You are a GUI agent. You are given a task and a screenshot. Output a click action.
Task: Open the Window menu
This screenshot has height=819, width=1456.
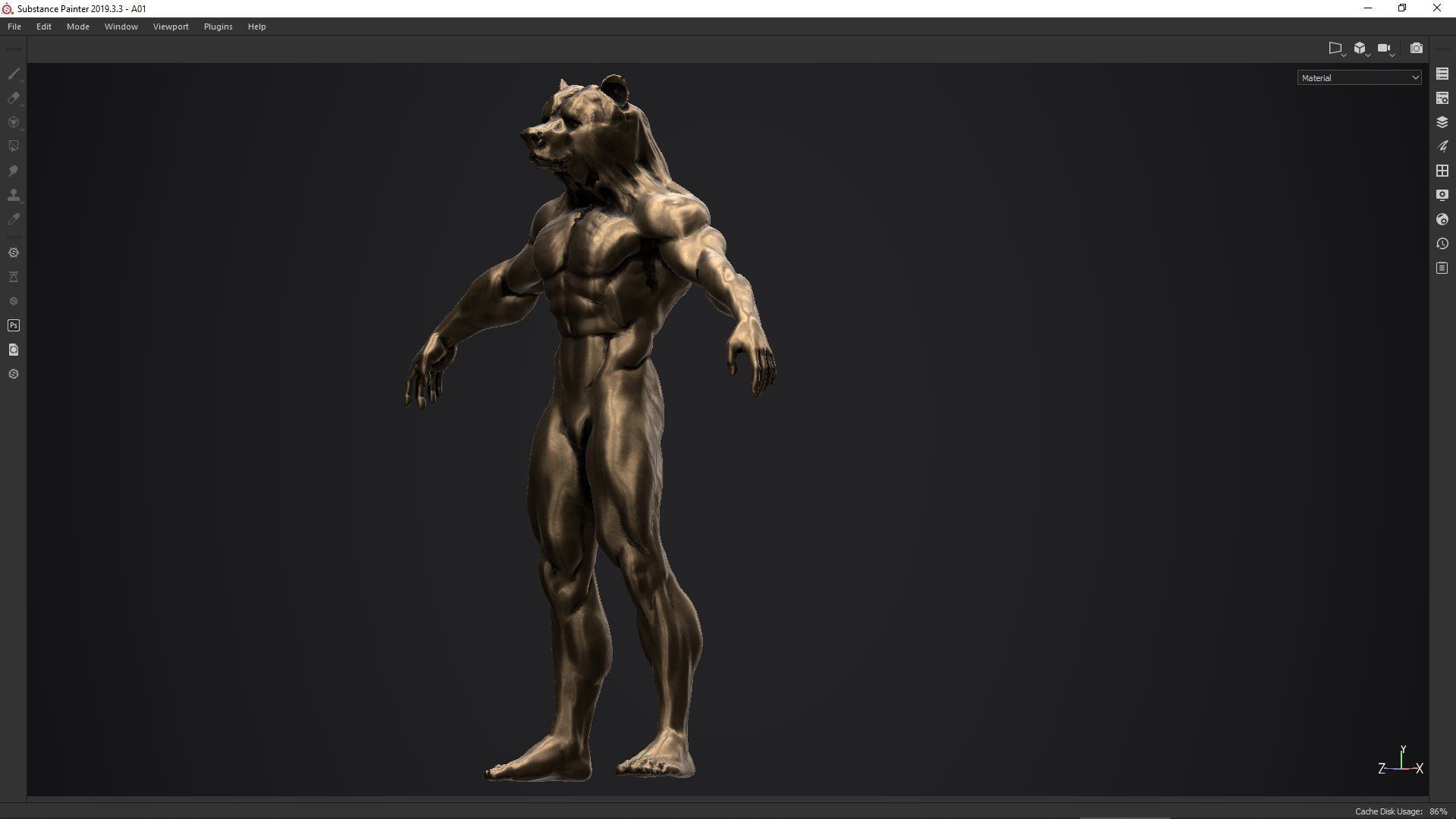(x=121, y=27)
